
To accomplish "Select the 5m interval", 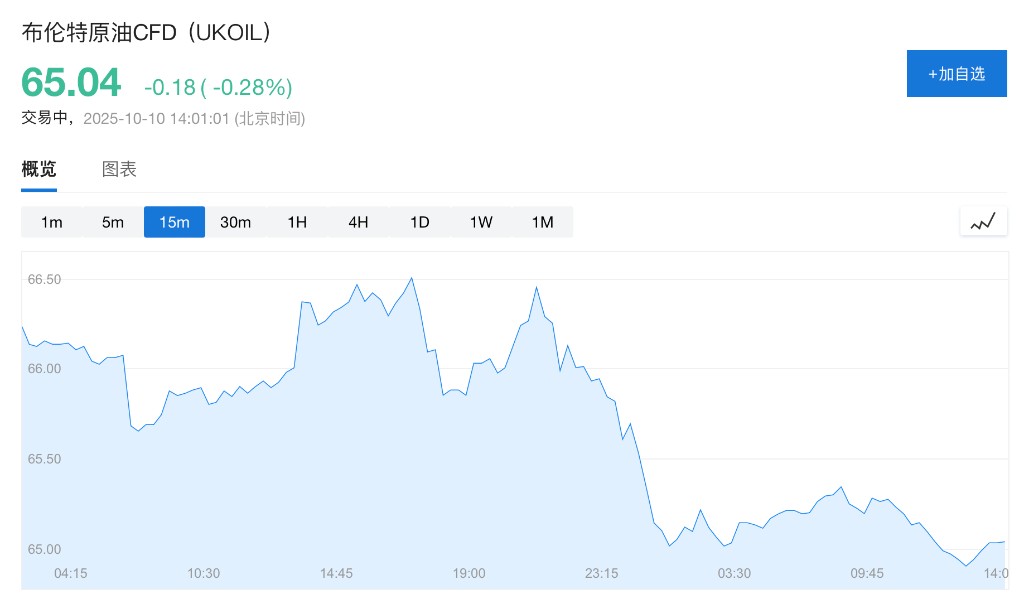I will [x=113, y=222].
